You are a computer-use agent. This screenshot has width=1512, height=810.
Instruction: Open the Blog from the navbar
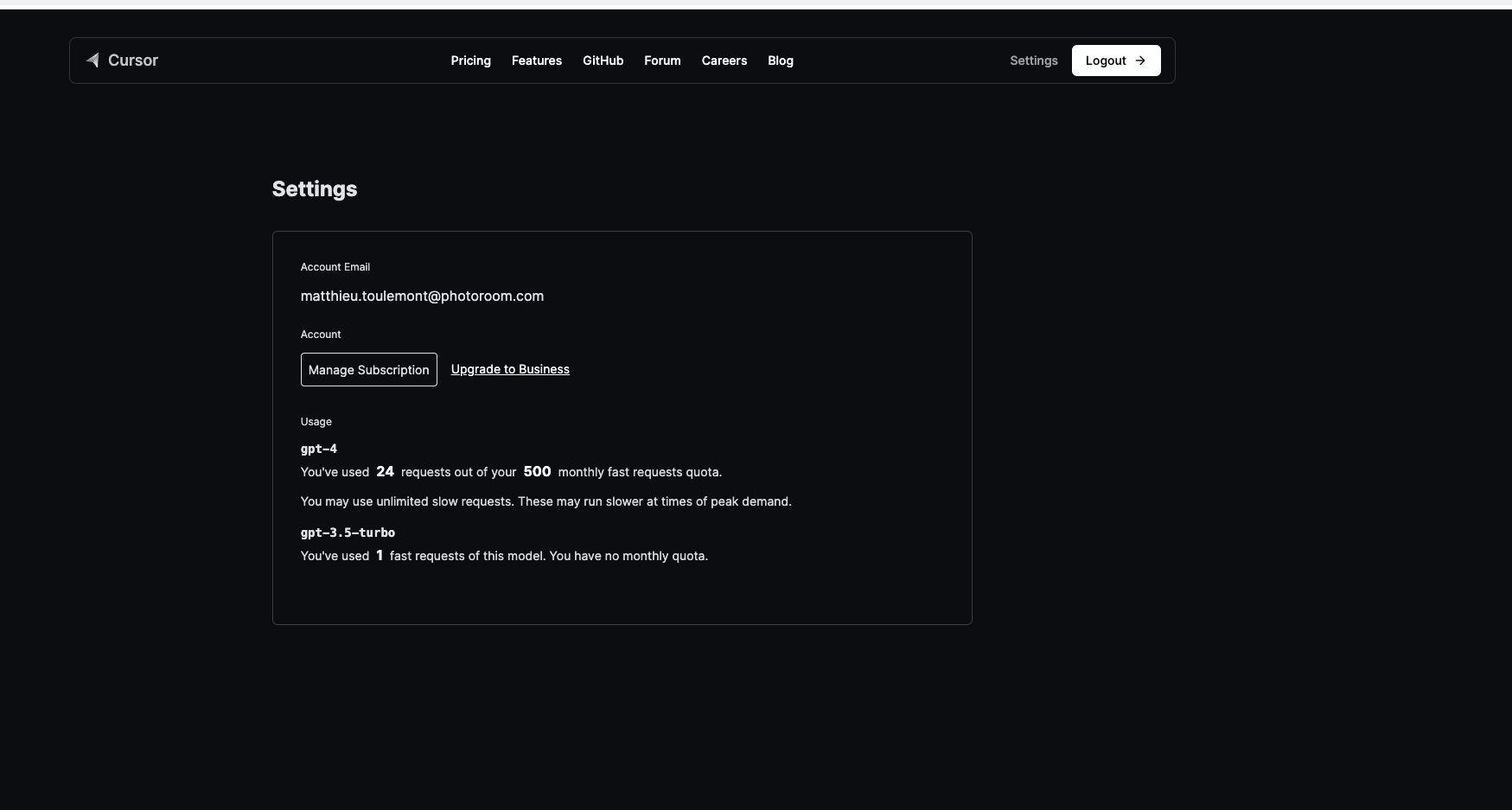point(780,61)
